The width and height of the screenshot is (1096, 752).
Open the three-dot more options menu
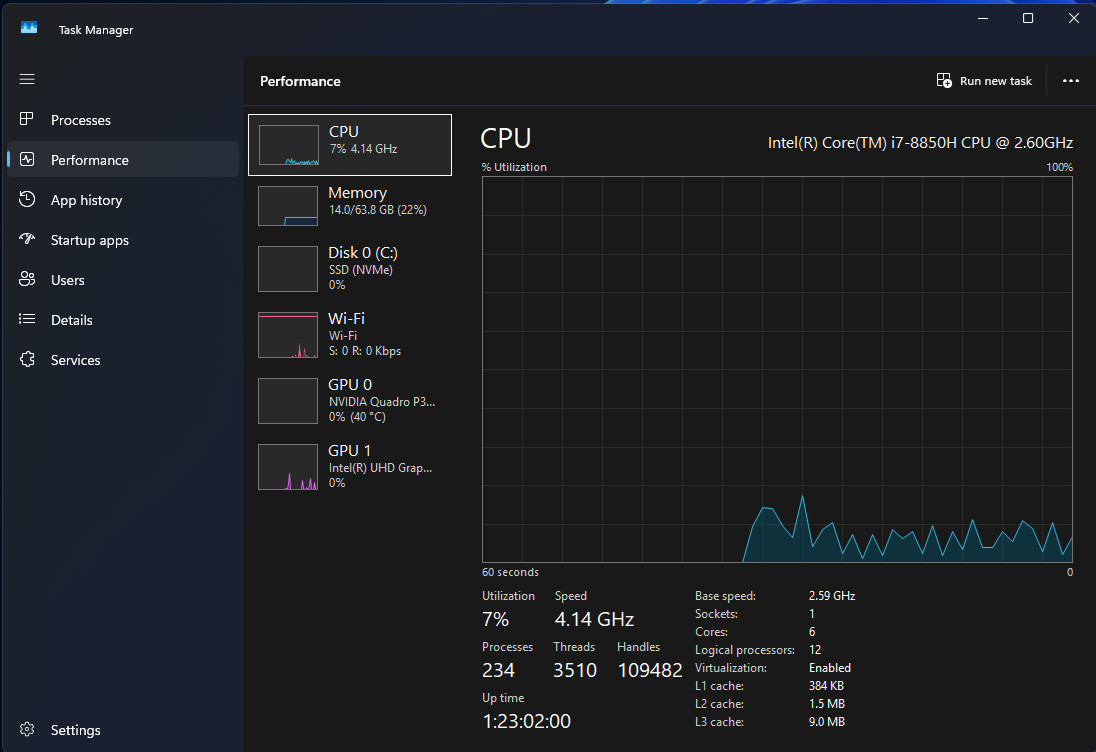coord(1070,81)
